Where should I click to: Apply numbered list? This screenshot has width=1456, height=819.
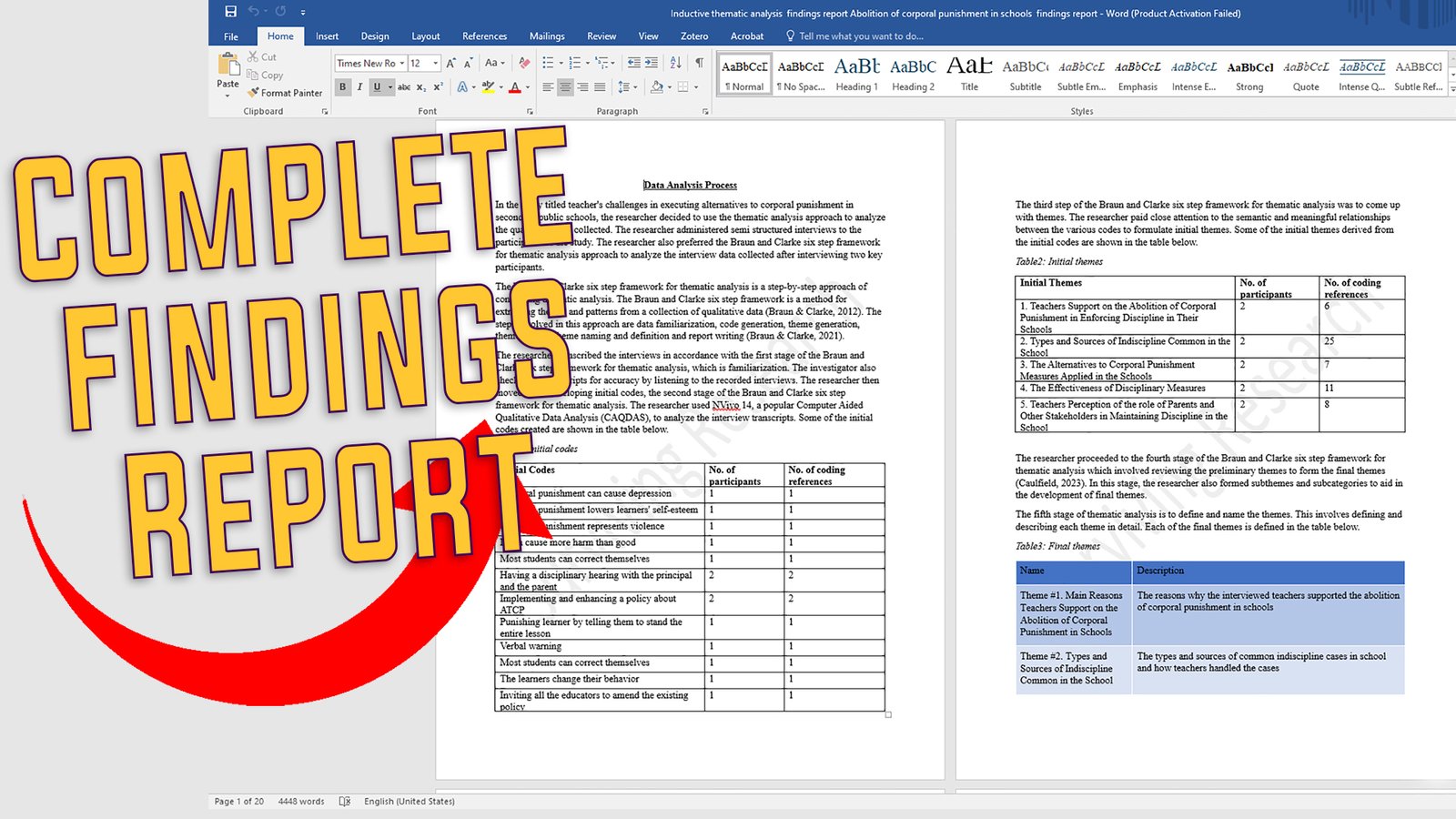coord(574,63)
